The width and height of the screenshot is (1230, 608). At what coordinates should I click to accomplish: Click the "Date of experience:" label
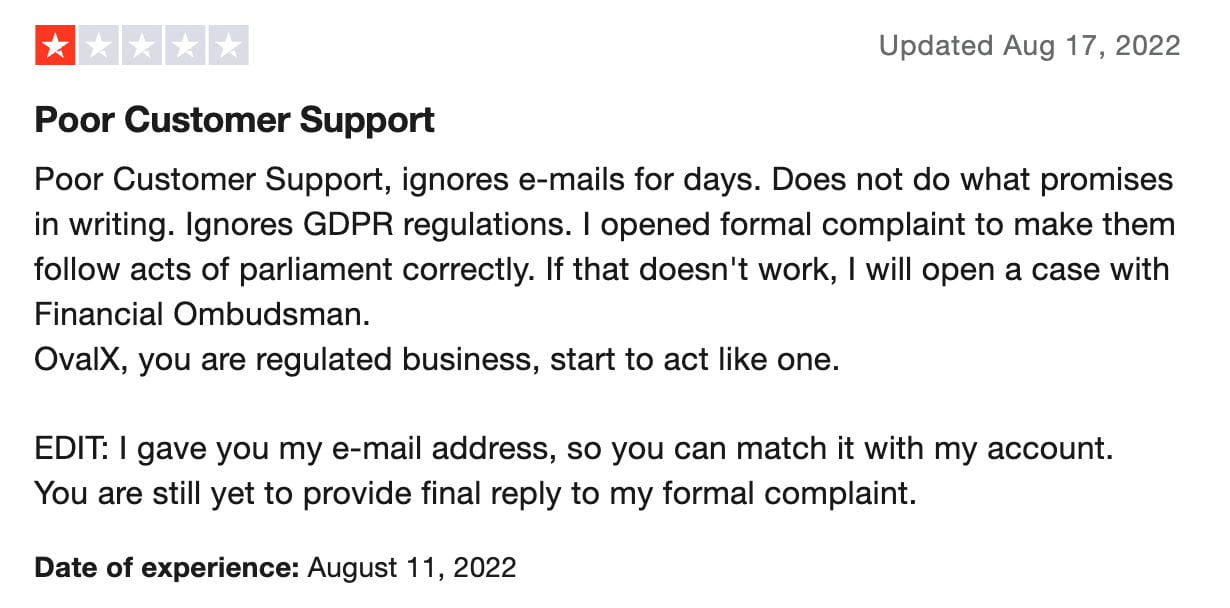167,569
